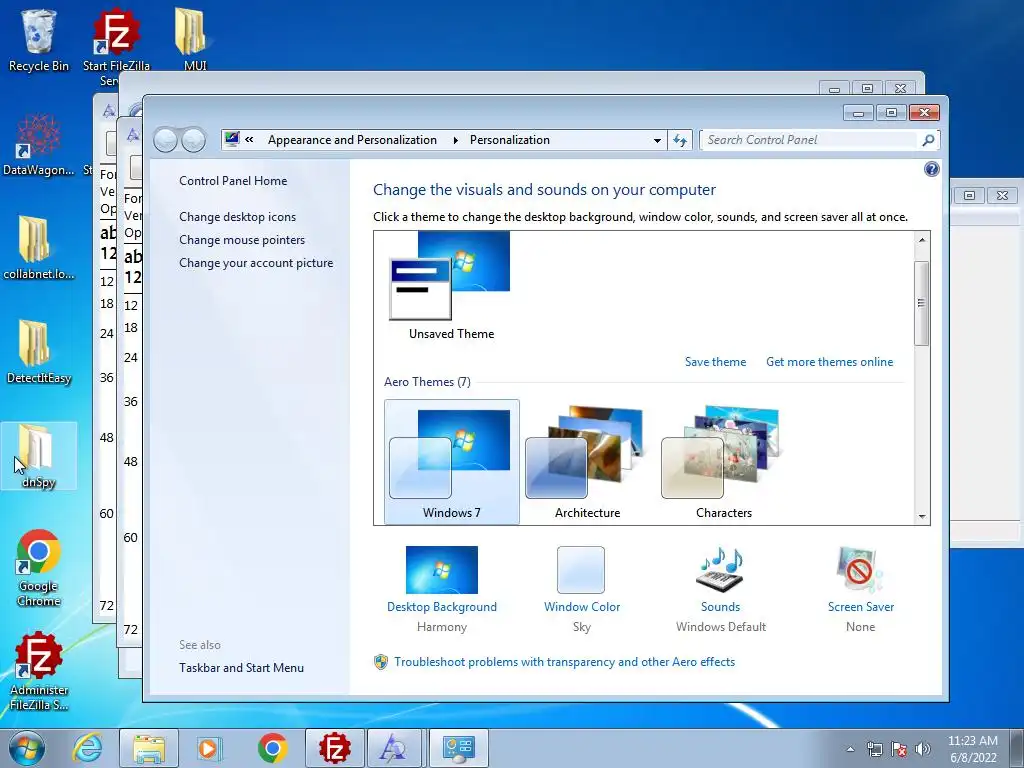Image resolution: width=1024 pixels, height=768 pixels.
Task: Click theme list scroll up arrow
Action: click(x=921, y=240)
